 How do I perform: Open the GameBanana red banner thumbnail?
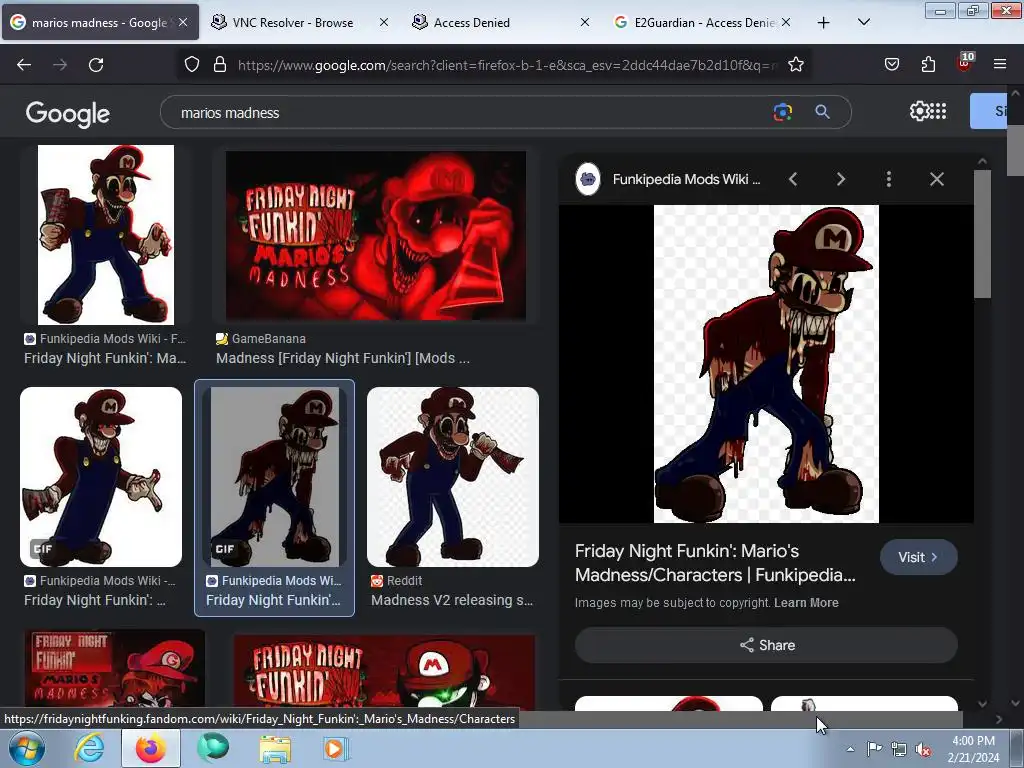[376, 236]
